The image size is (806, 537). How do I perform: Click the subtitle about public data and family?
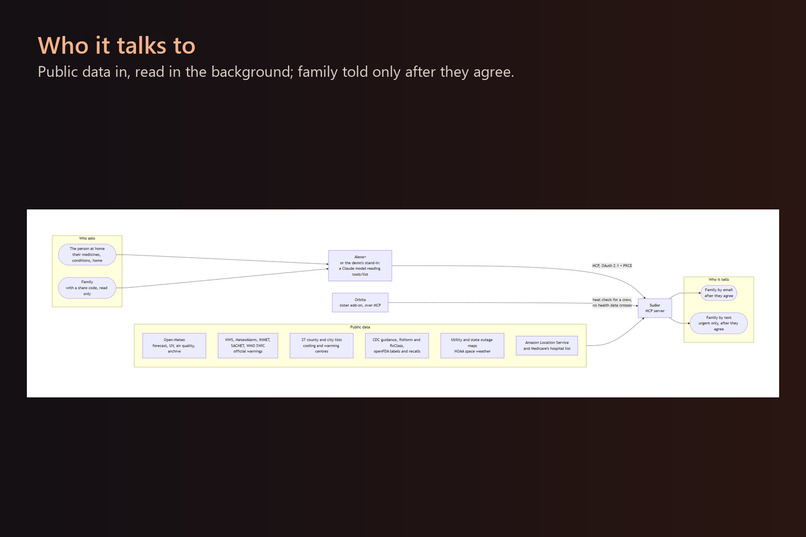(276, 72)
